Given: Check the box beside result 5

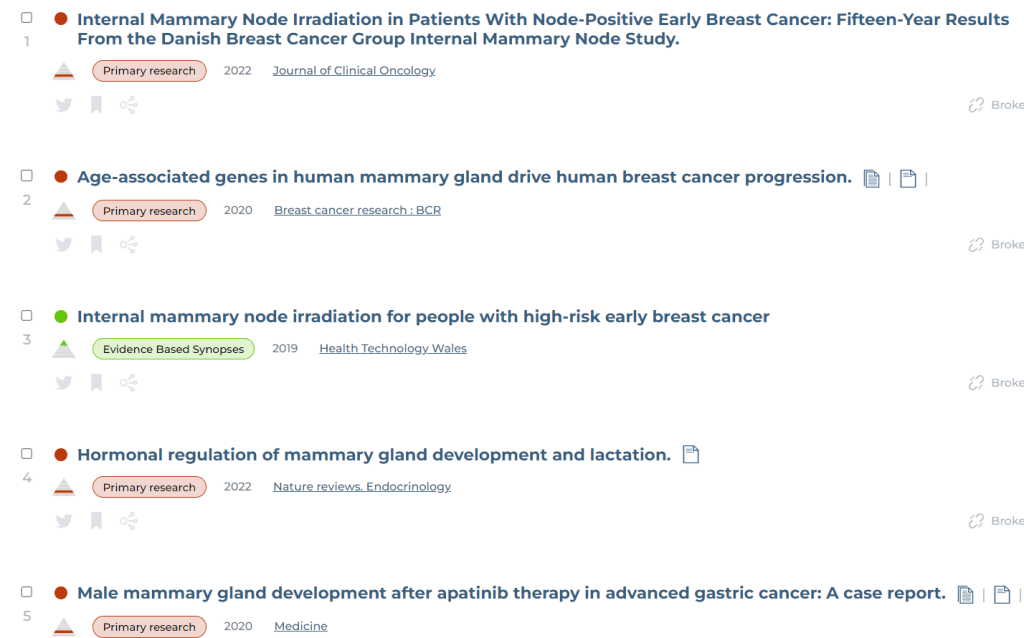Looking at the screenshot, I should tap(27, 592).
